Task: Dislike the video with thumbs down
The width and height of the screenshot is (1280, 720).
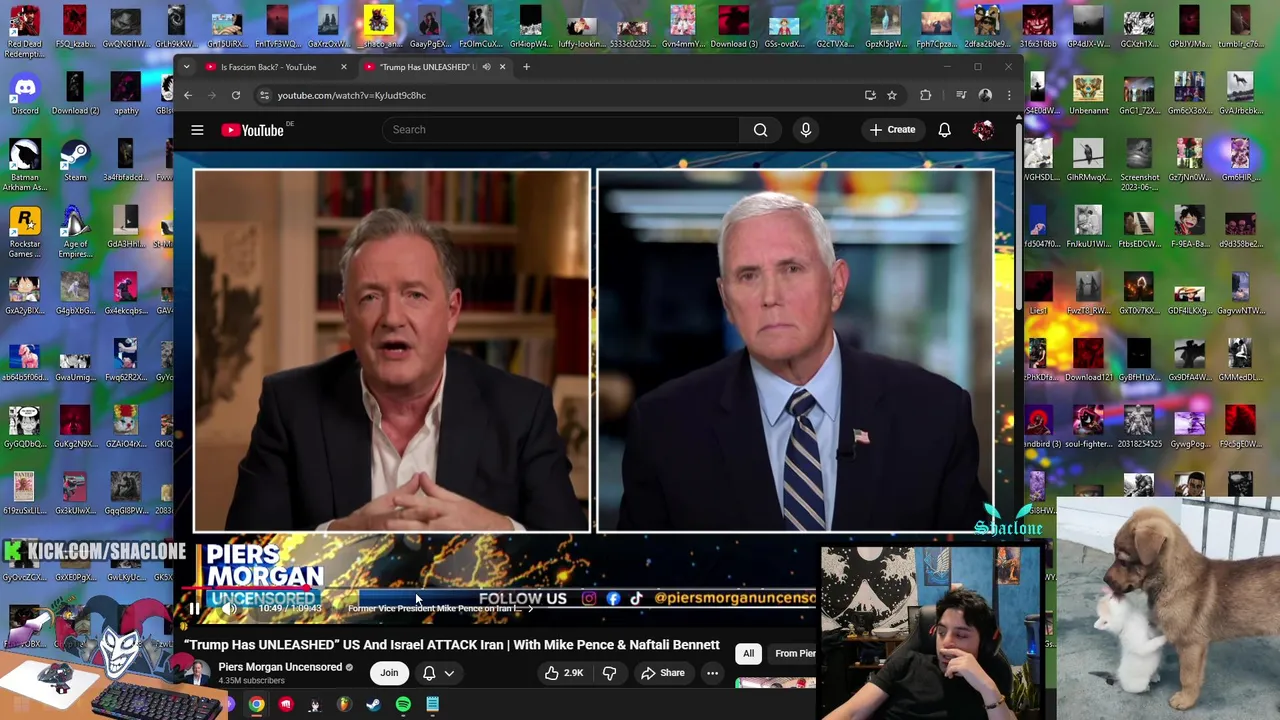Action: (609, 673)
